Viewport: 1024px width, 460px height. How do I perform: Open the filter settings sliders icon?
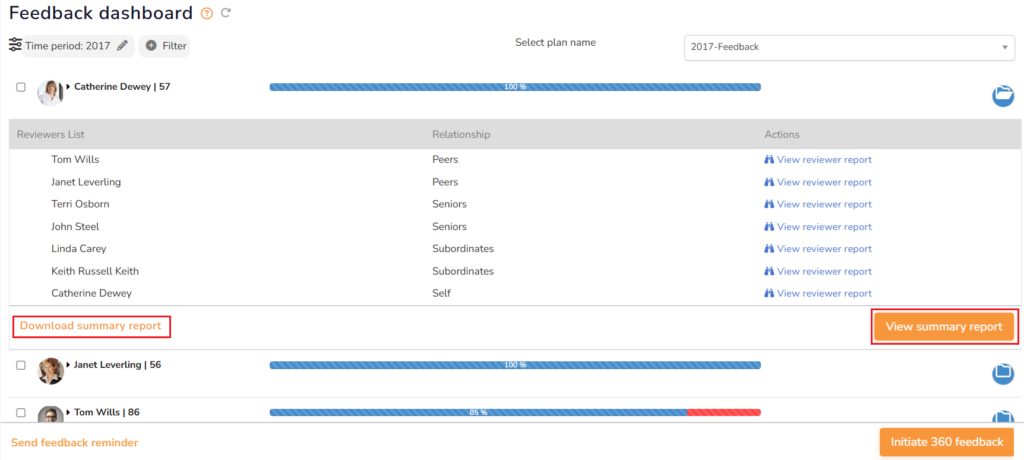coord(15,45)
